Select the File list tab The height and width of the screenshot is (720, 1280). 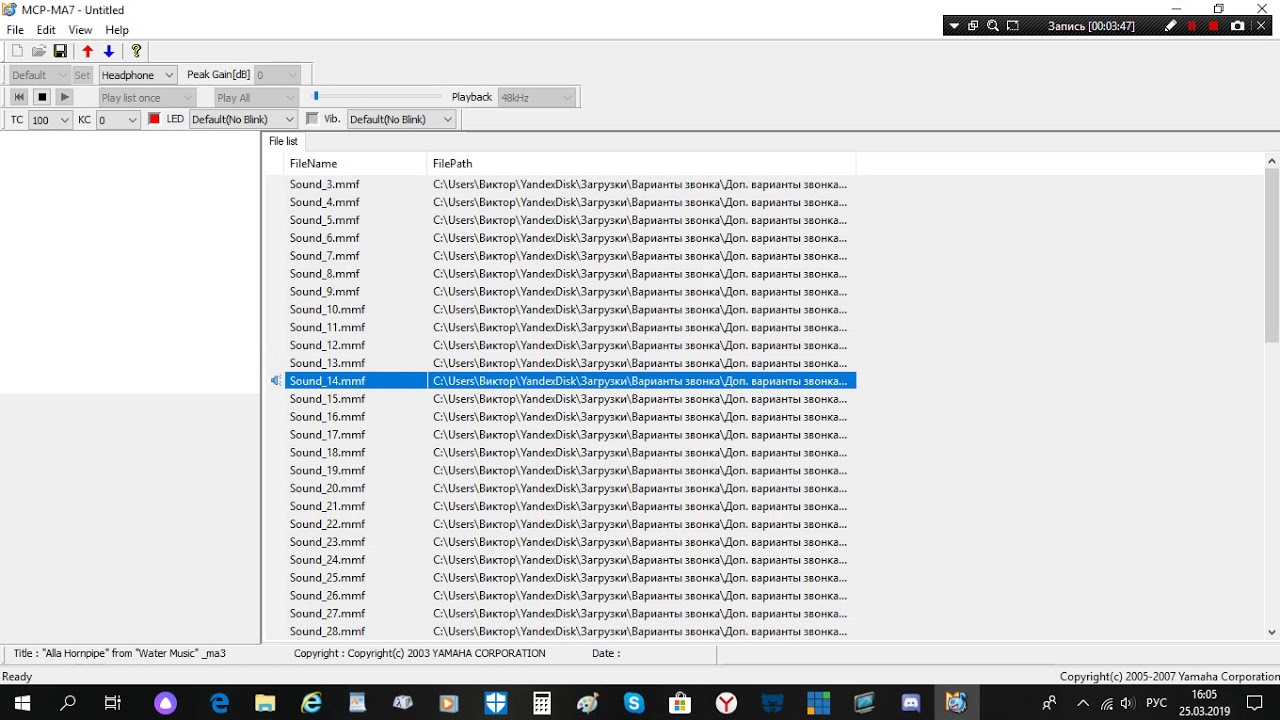[x=283, y=141]
